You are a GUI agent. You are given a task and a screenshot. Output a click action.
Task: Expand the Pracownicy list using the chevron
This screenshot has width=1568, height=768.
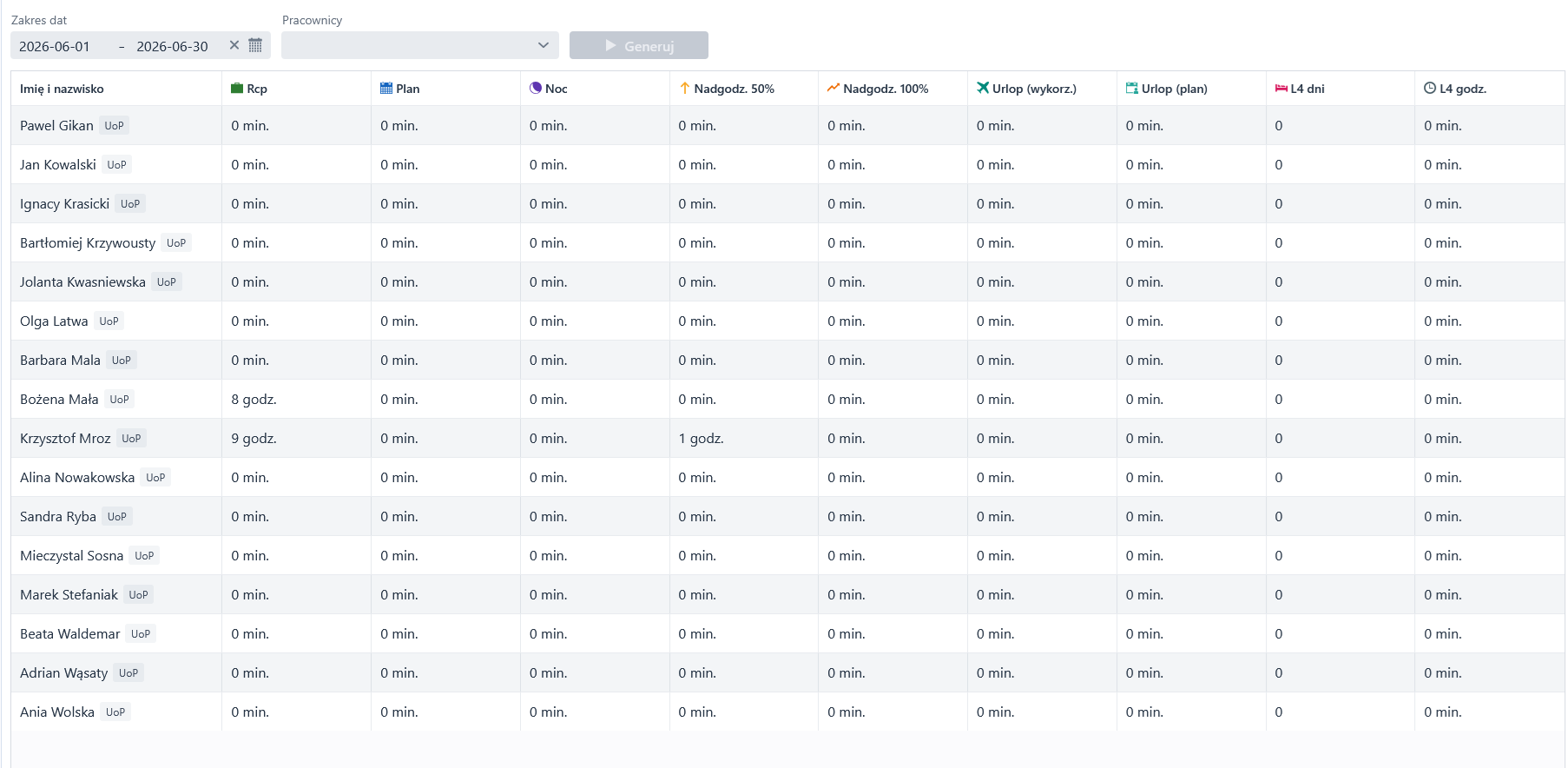coord(544,45)
